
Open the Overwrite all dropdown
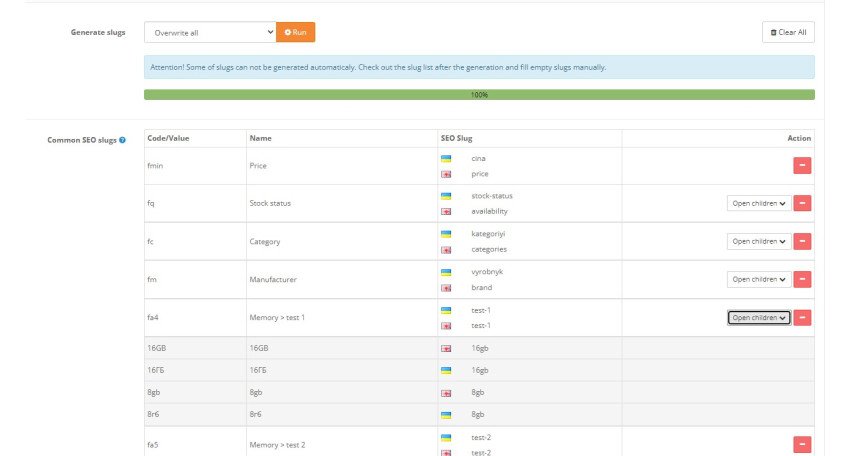pyautogui.click(x=210, y=32)
